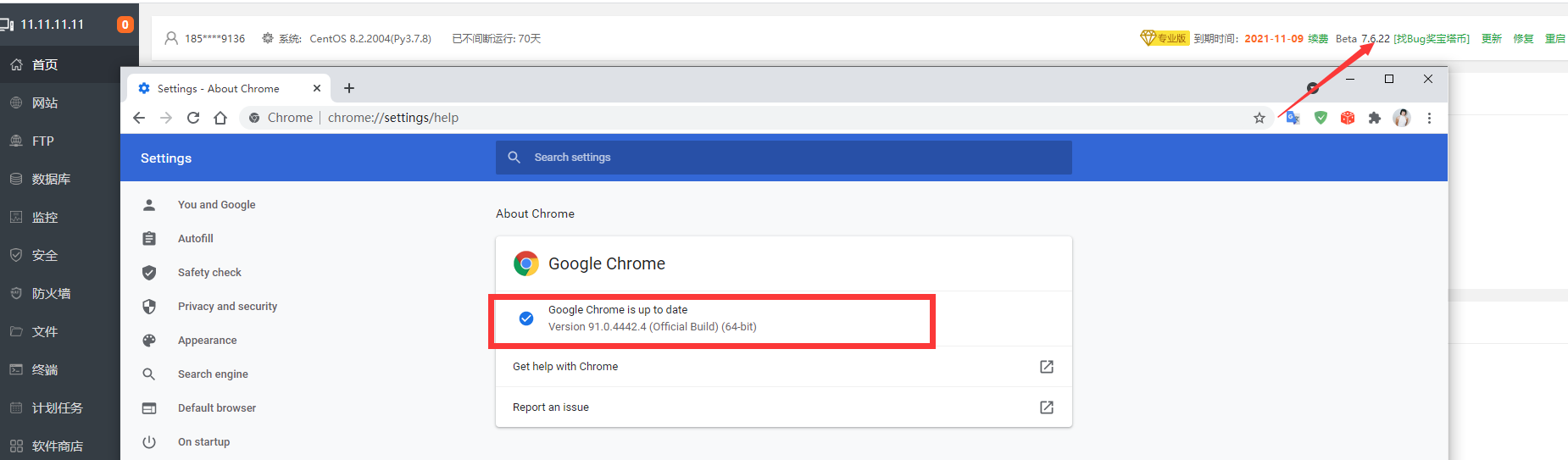Screen dimensions: 1568x460
Task: Click the green shield extension icon
Action: coord(1321,118)
